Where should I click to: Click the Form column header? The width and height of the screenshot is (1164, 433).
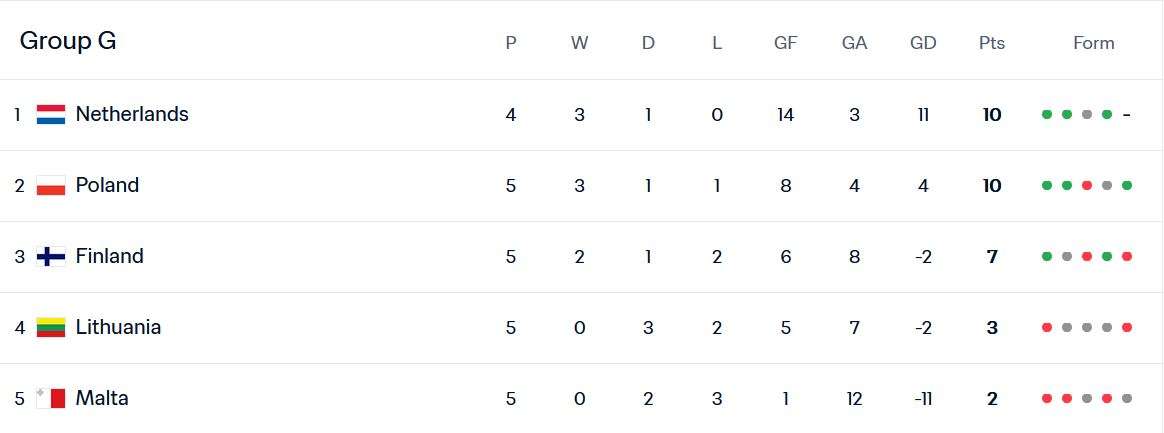(x=1093, y=43)
